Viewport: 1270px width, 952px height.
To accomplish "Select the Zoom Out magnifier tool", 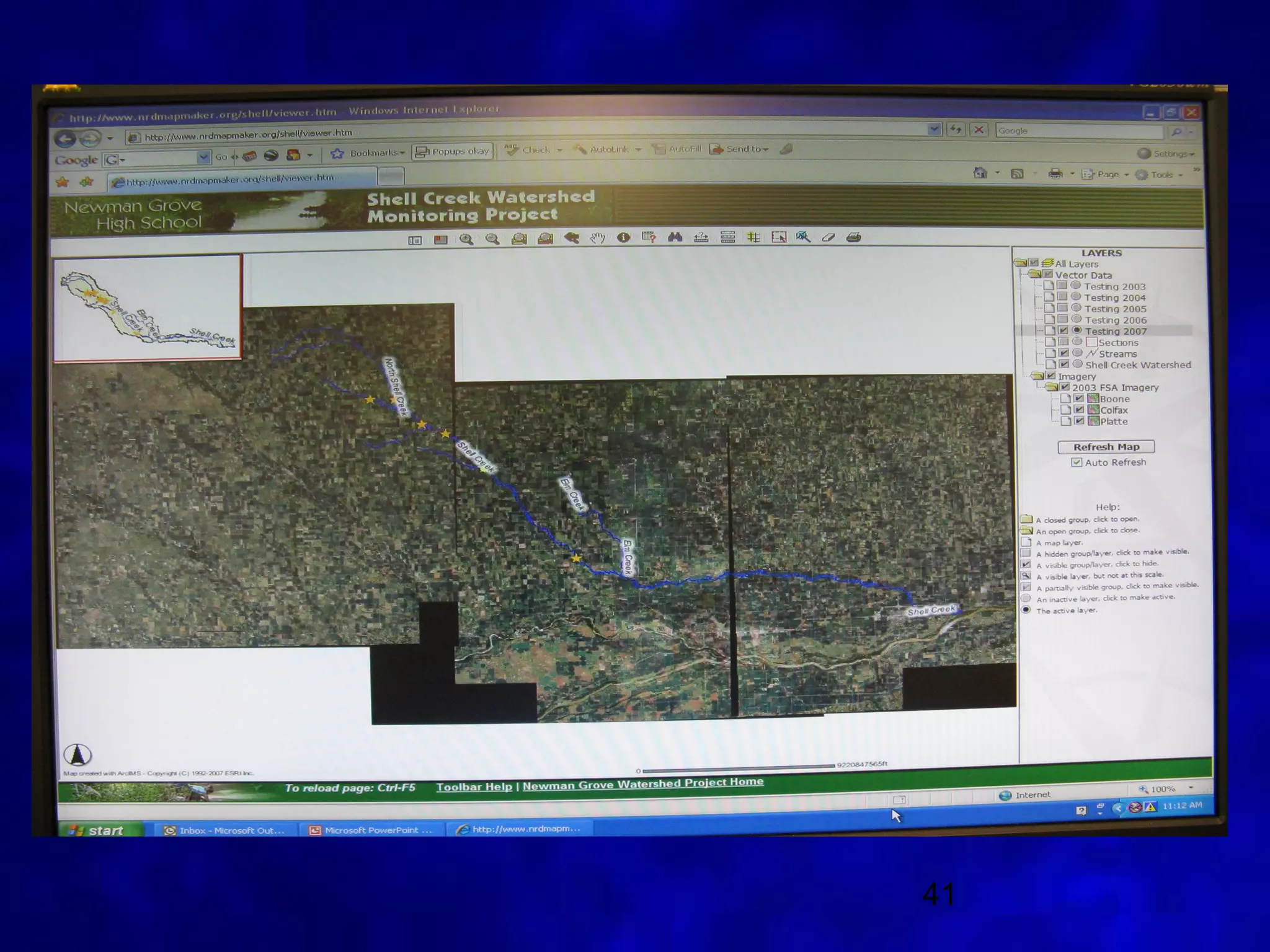I will click(492, 239).
